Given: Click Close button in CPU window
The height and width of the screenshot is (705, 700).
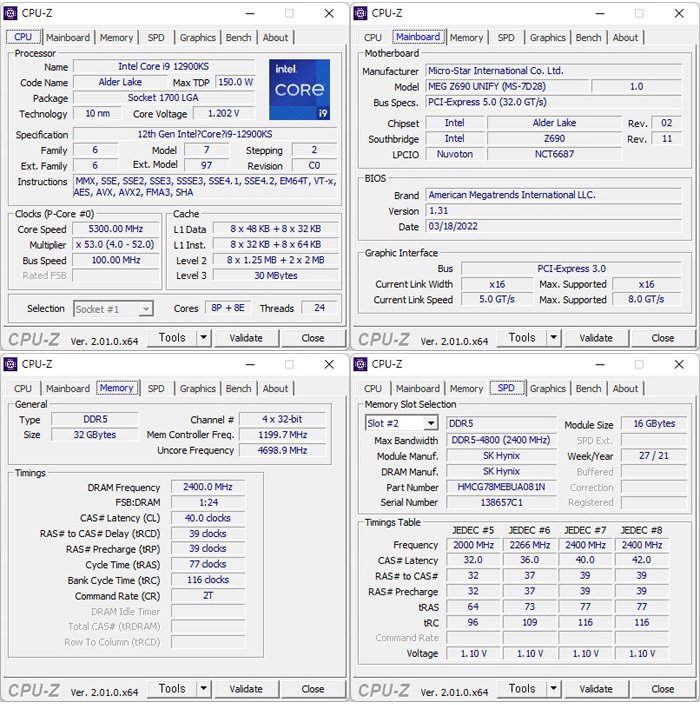Looking at the screenshot, I should (312, 338).
